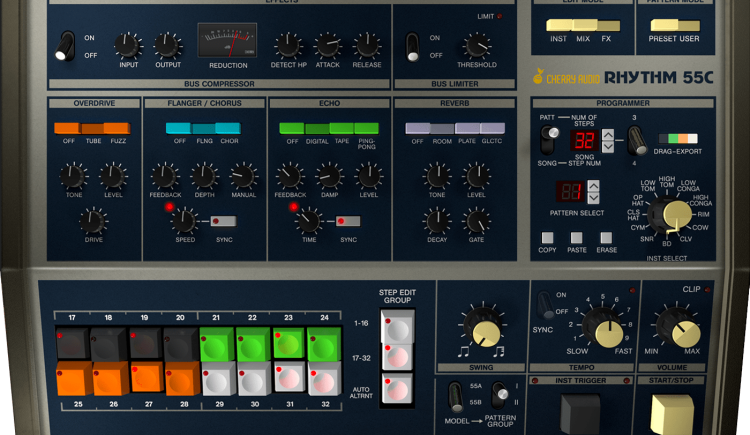Toggle orange step 27 button
Image resolution: width=750 pixels, height=435 pixels.
(x=146, y=379)
